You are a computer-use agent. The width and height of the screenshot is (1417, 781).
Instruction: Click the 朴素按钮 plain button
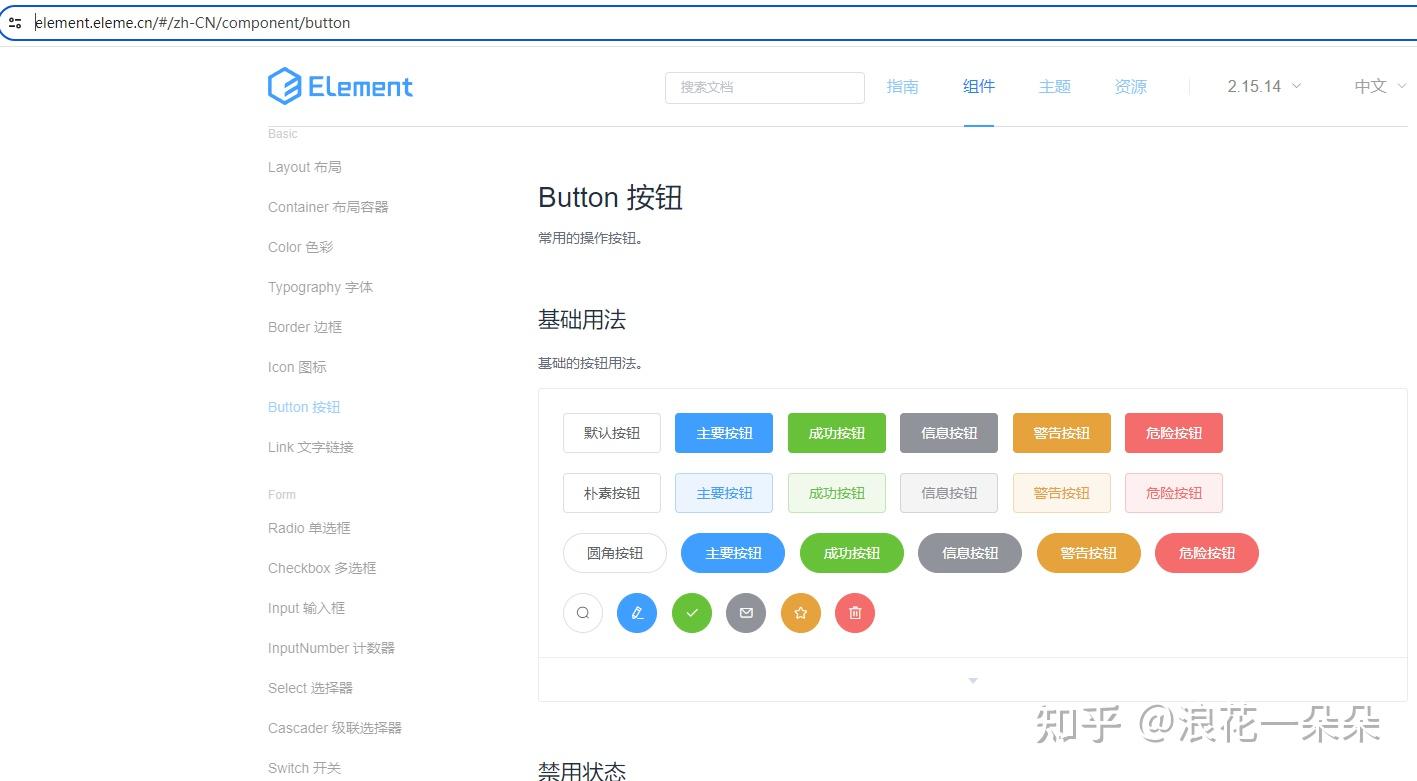click(x=611, y=492)
